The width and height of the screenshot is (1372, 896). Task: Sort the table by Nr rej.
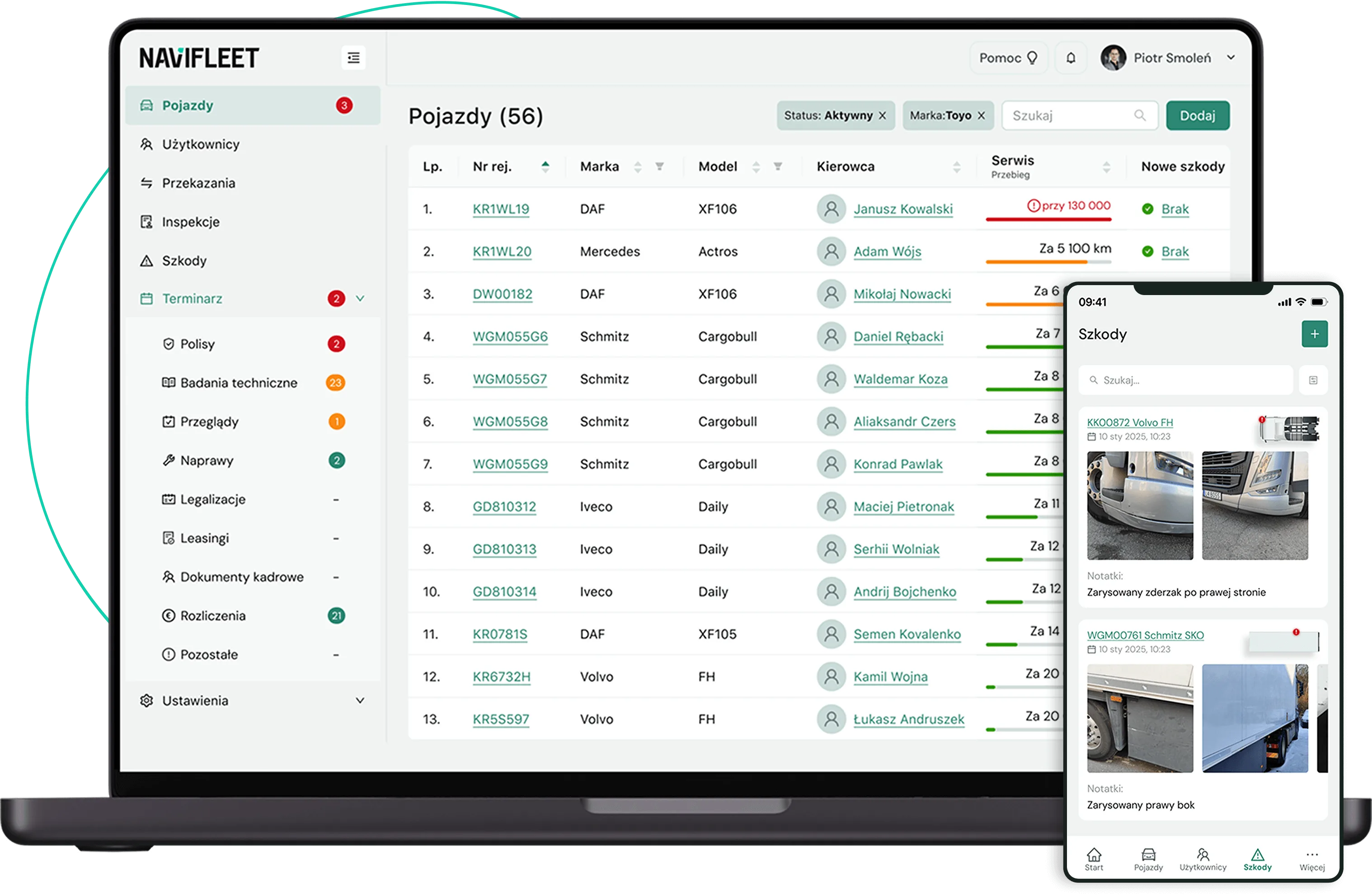point(545,167)
